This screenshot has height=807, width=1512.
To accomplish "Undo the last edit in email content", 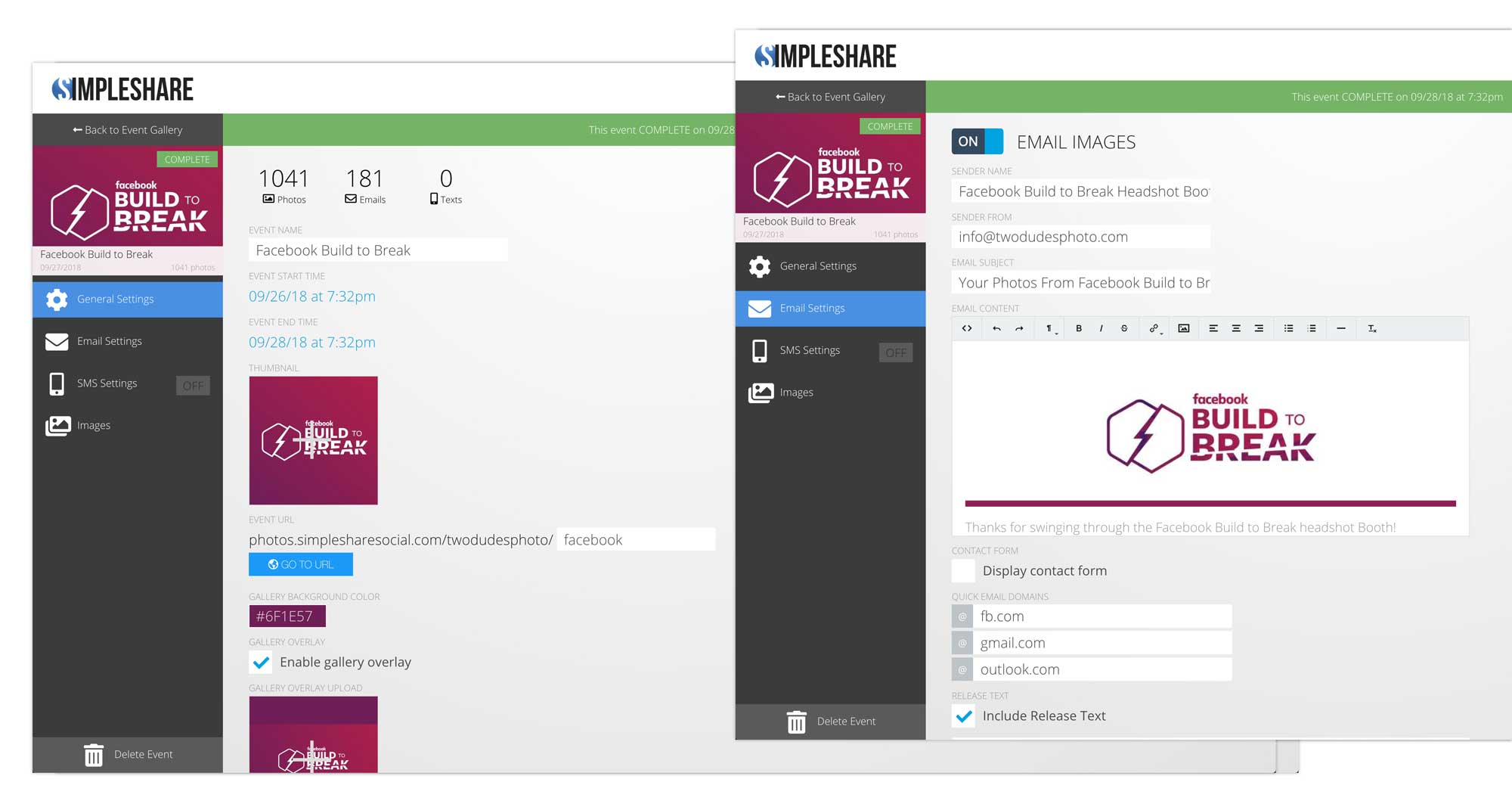I will [x=996, y=328].
